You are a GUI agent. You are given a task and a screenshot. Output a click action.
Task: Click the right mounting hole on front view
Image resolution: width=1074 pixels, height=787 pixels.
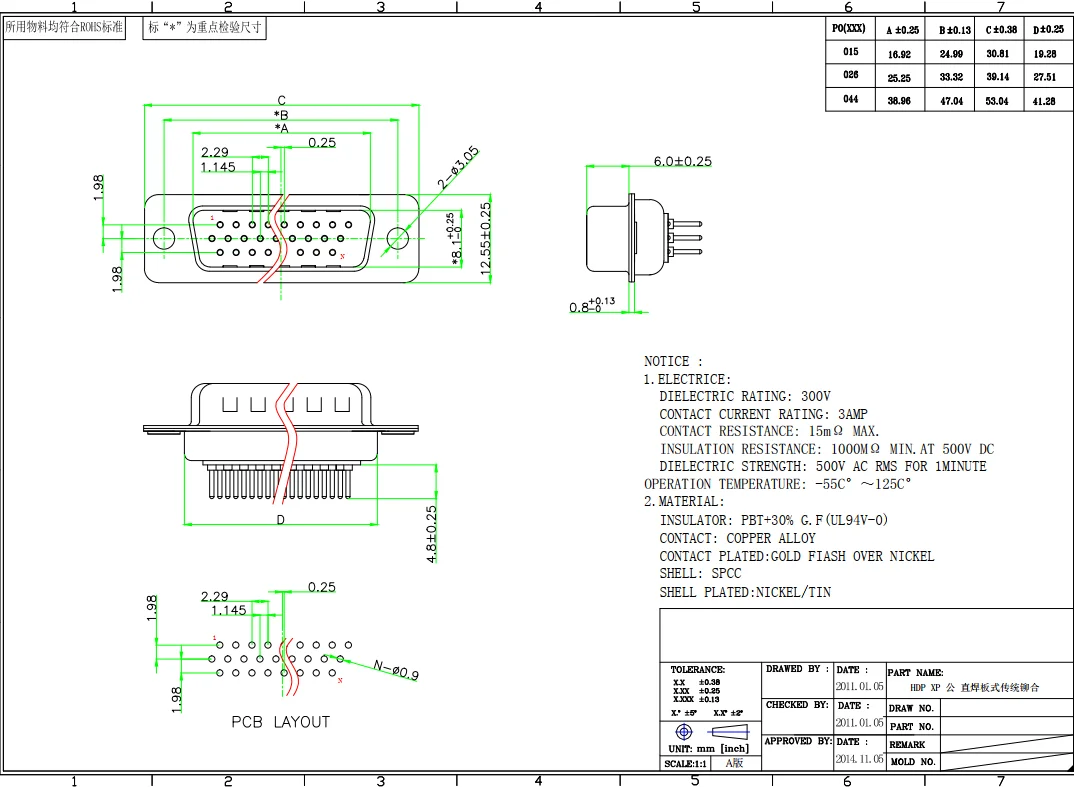click(398, 238)
